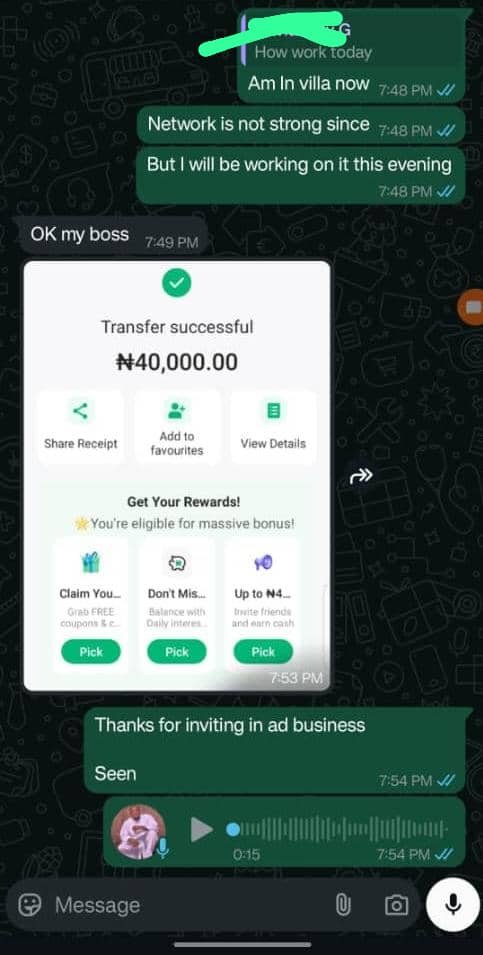Tap the forward arrow beside the receipt image
Screen dimensions: 483x955
tap(361, 476)
